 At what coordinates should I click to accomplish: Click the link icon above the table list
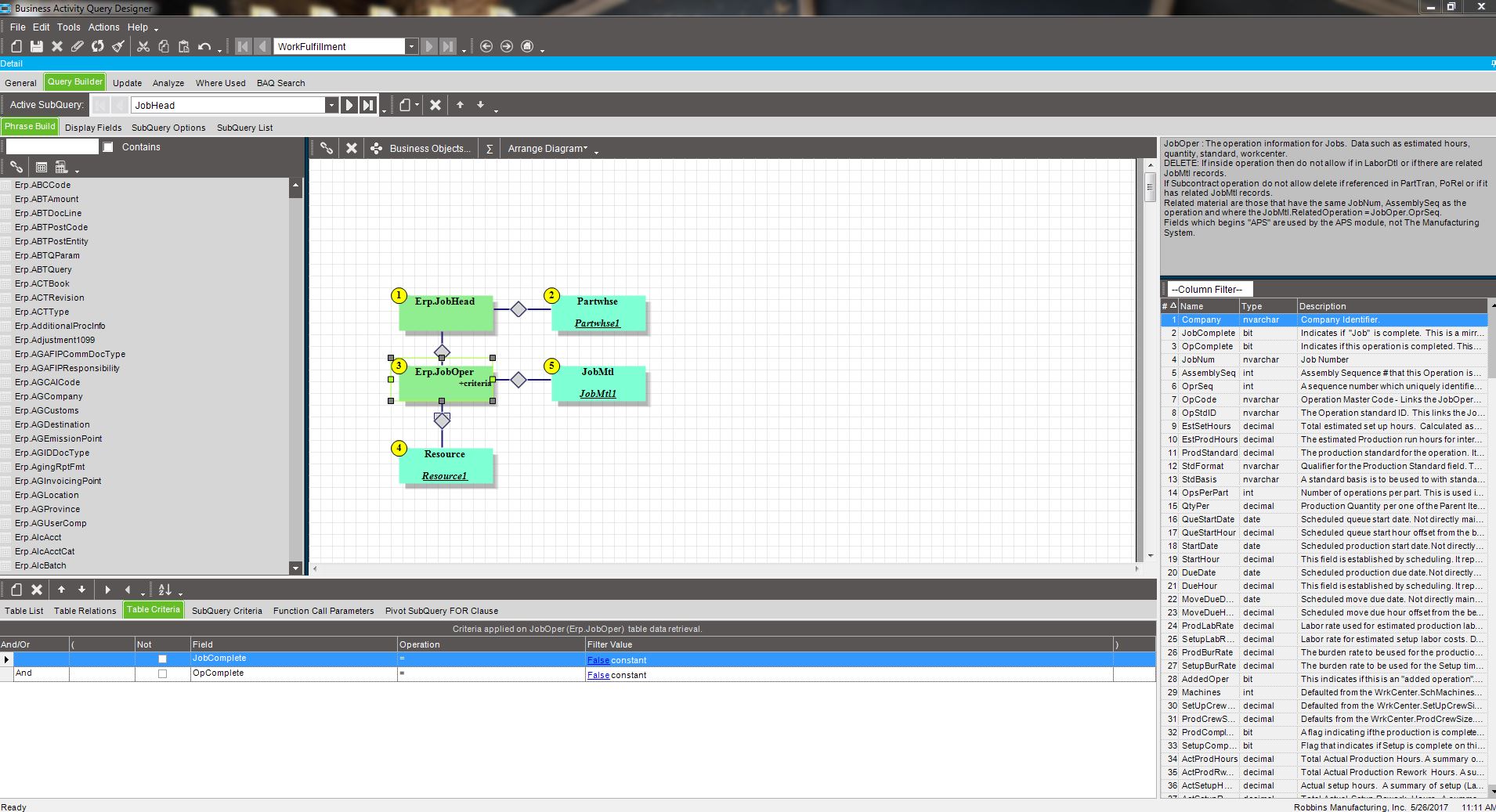click(x=16, y=167)
